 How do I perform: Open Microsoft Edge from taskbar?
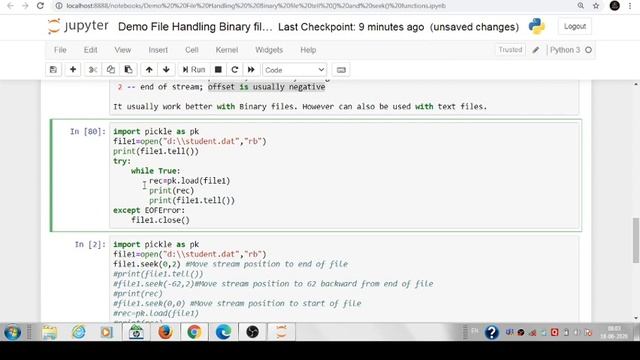coord(223,332)
